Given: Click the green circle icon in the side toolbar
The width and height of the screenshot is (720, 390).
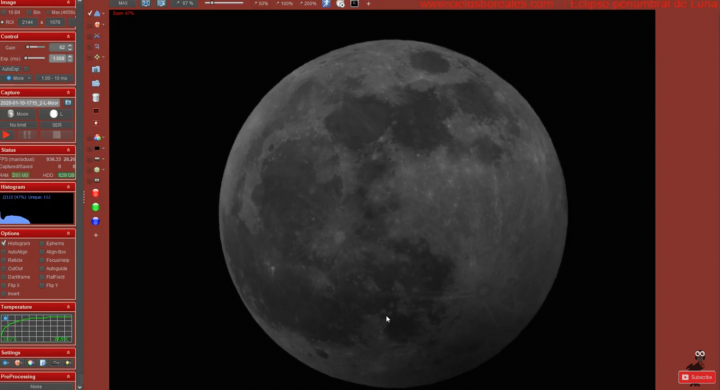Looking at the screenshot, I should coord(97,170).
